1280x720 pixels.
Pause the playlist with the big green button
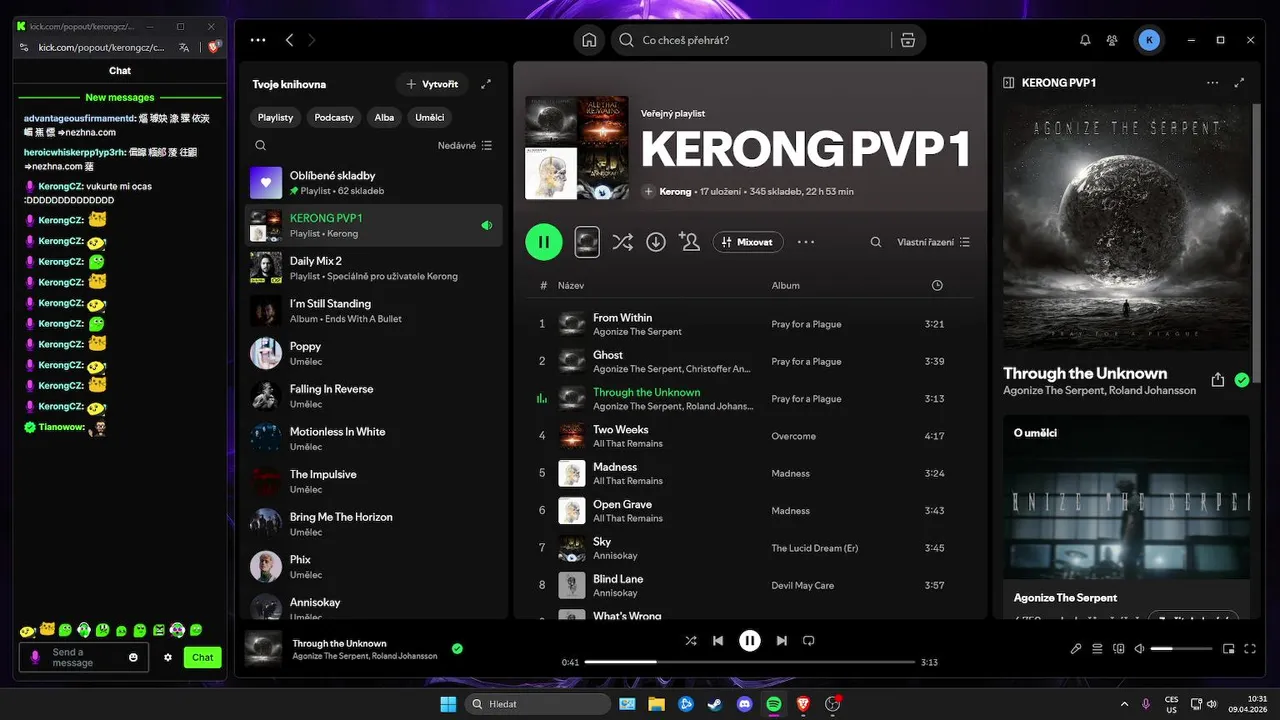coord(544,242)
